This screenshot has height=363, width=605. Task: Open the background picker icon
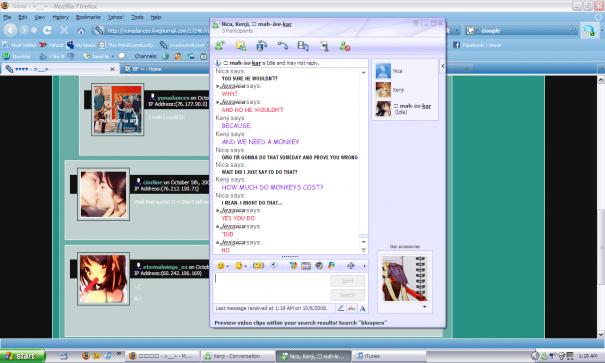point(306,265)
